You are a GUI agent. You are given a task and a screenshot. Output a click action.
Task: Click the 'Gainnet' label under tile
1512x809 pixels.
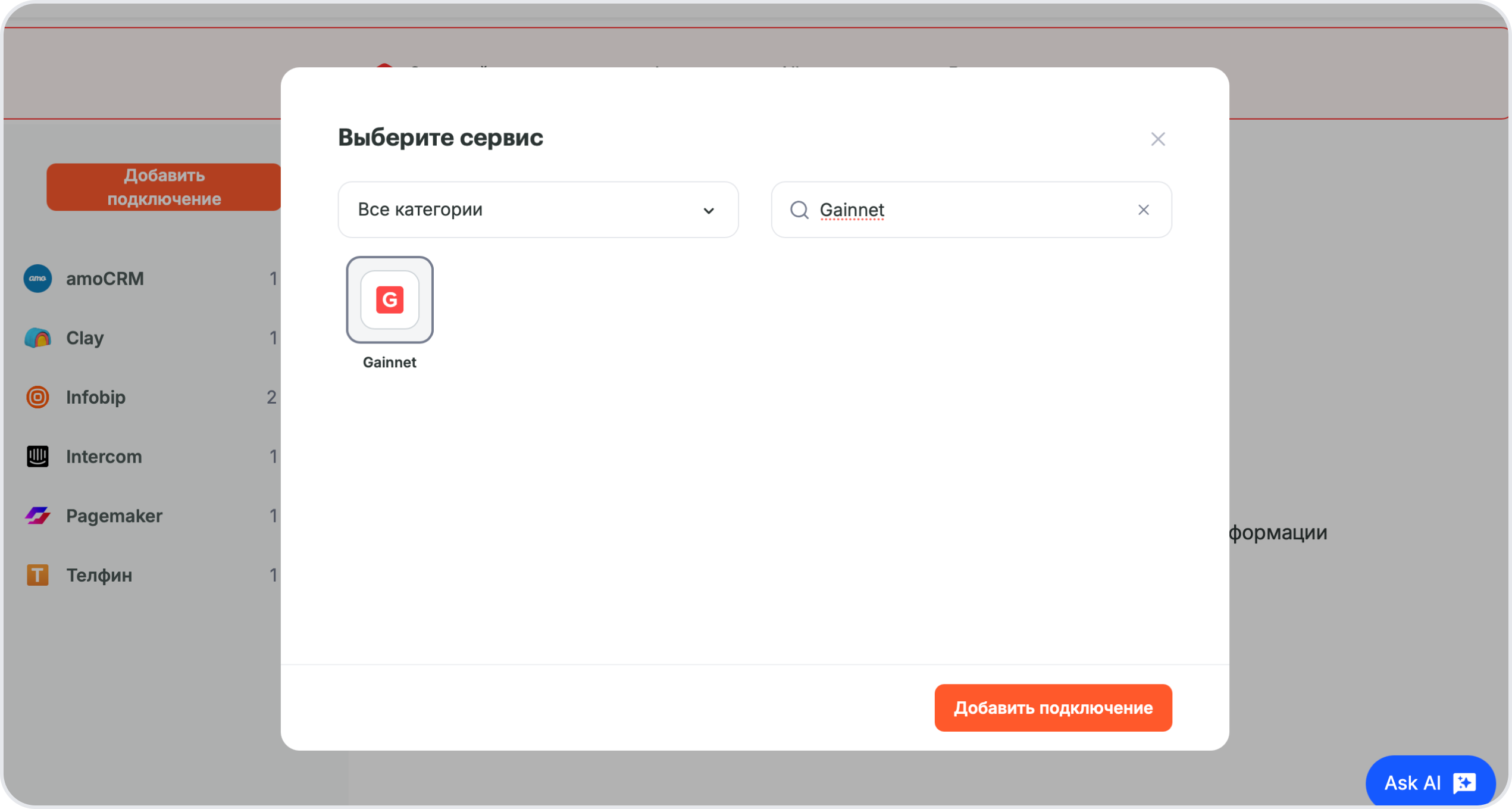tap(390, 363)
